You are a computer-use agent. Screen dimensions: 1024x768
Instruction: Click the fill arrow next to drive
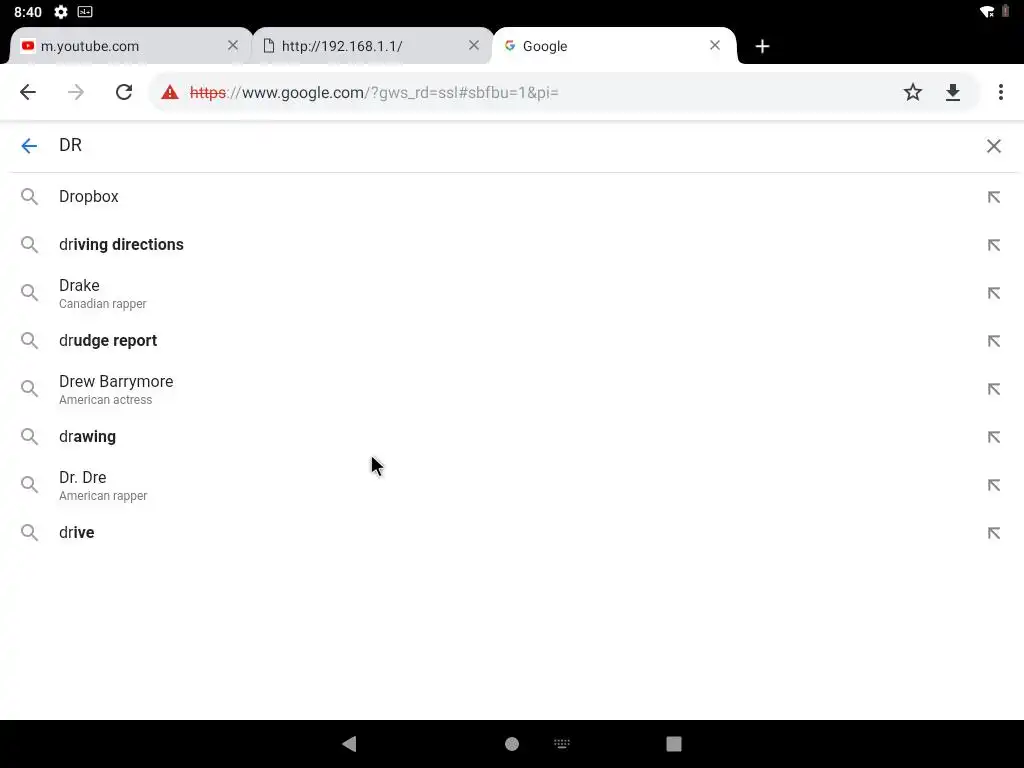993,533
